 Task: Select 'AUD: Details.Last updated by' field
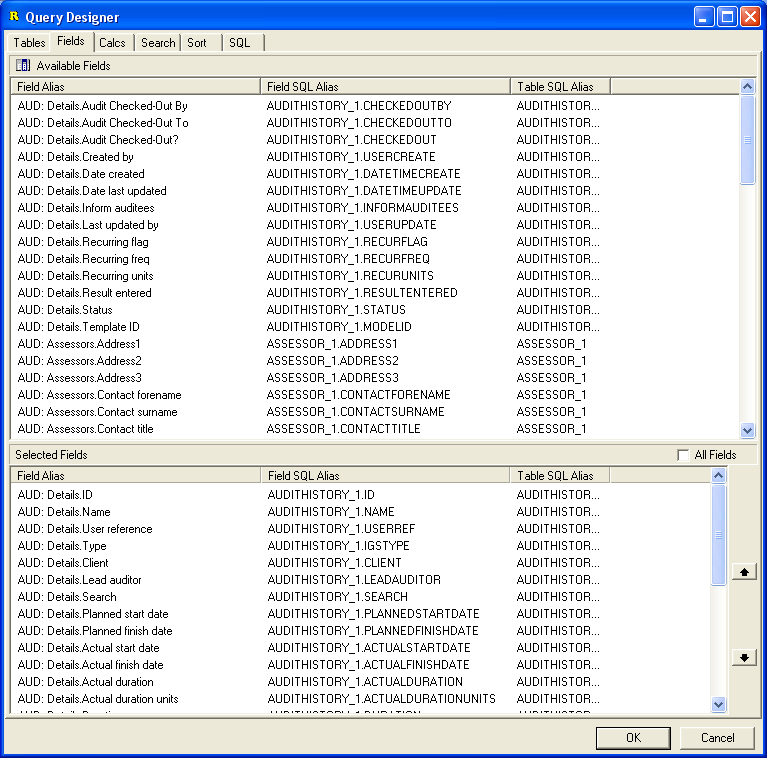click(375, 225)
